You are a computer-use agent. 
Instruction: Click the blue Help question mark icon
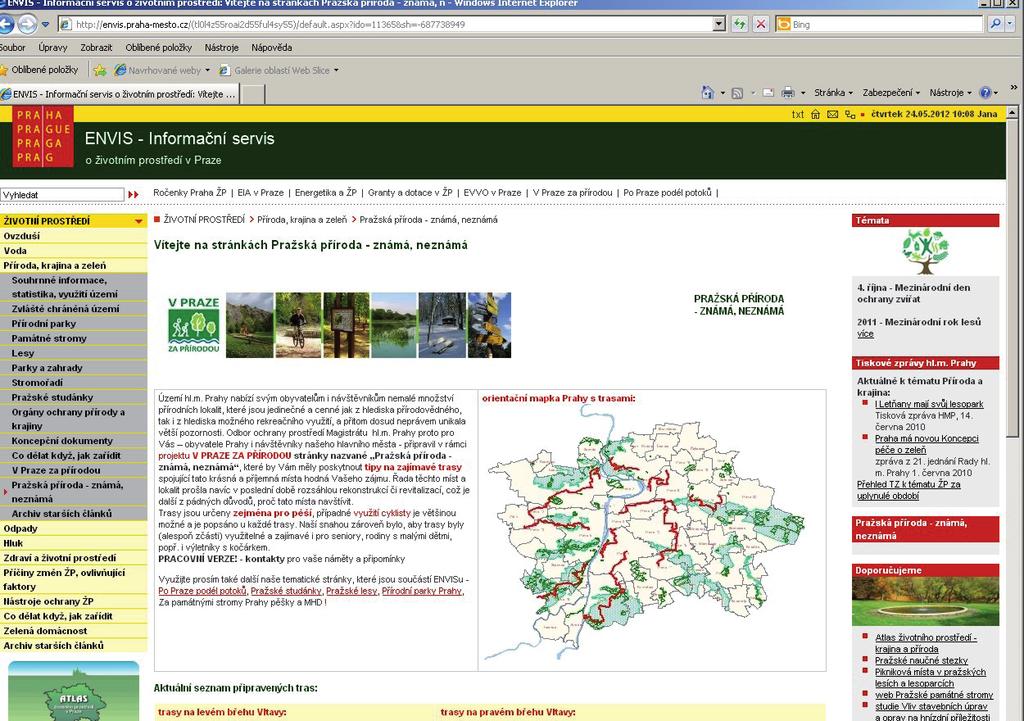pos(985,93)
